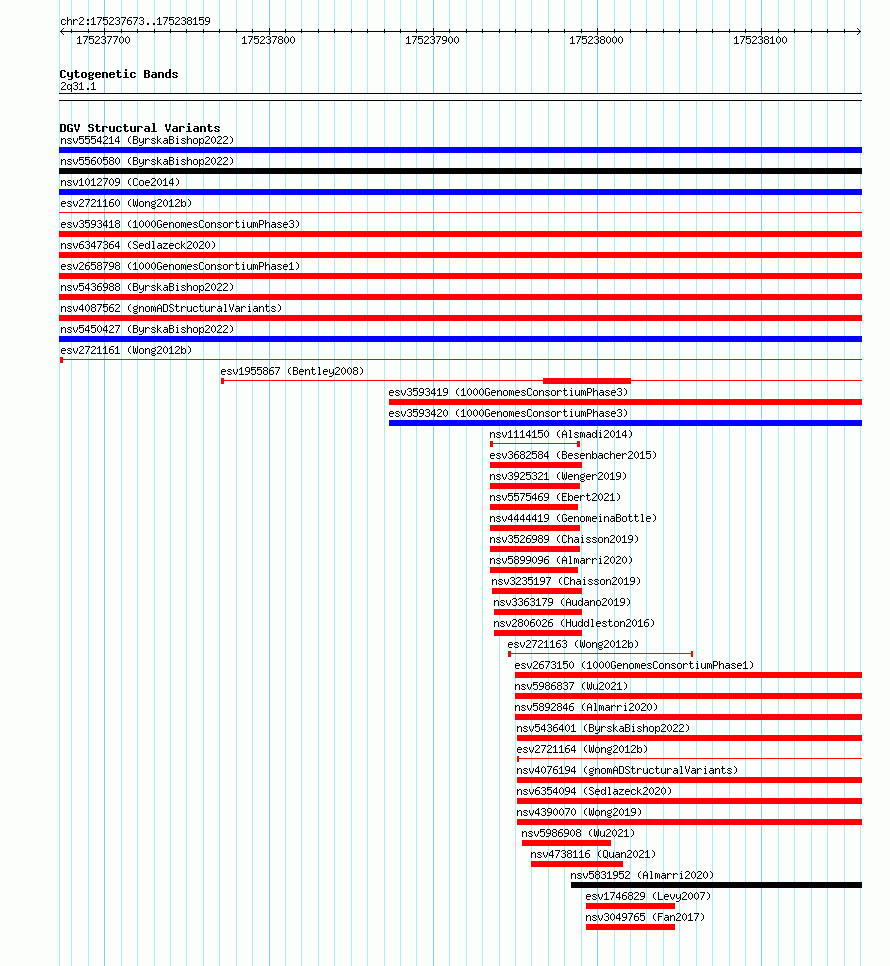Click the blue bar of nsv5554214

click(x=461, y=150)
